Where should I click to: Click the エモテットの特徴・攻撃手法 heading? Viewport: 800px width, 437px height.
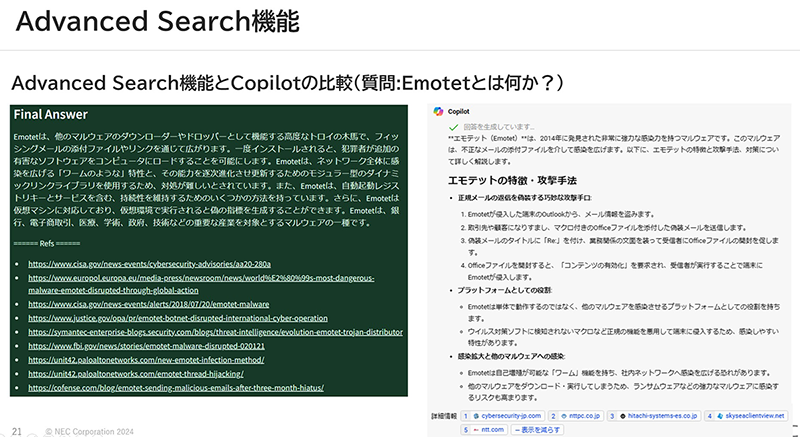click(x=512, y=181)
